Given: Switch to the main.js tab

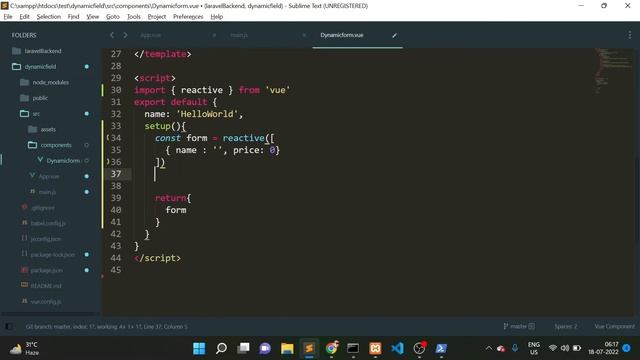Looking at the screenshot, I should tap(239, 36).
